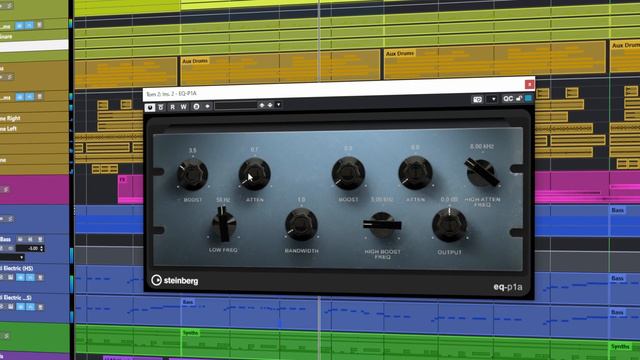Click the camera snapshot icon in plugin header
The image size is (640, 360).
click(477, 100)
